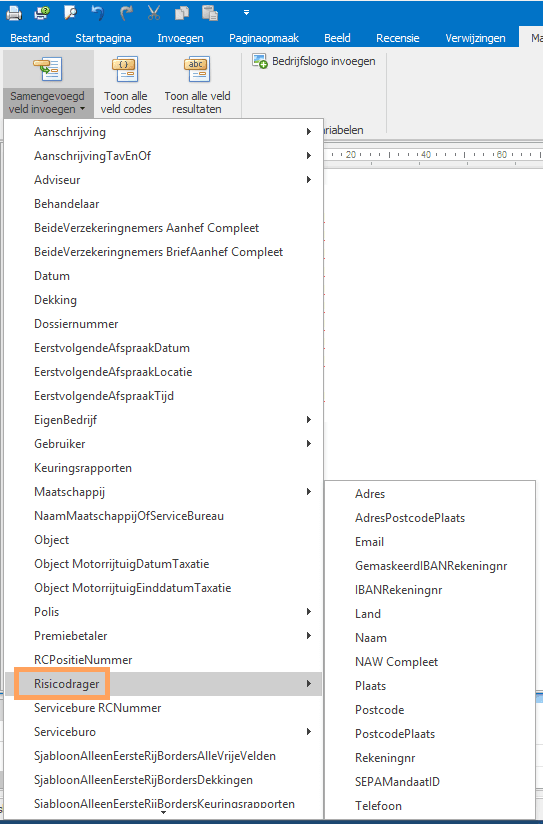Expand the Serviceburo submenu

(x=163, y=732)
